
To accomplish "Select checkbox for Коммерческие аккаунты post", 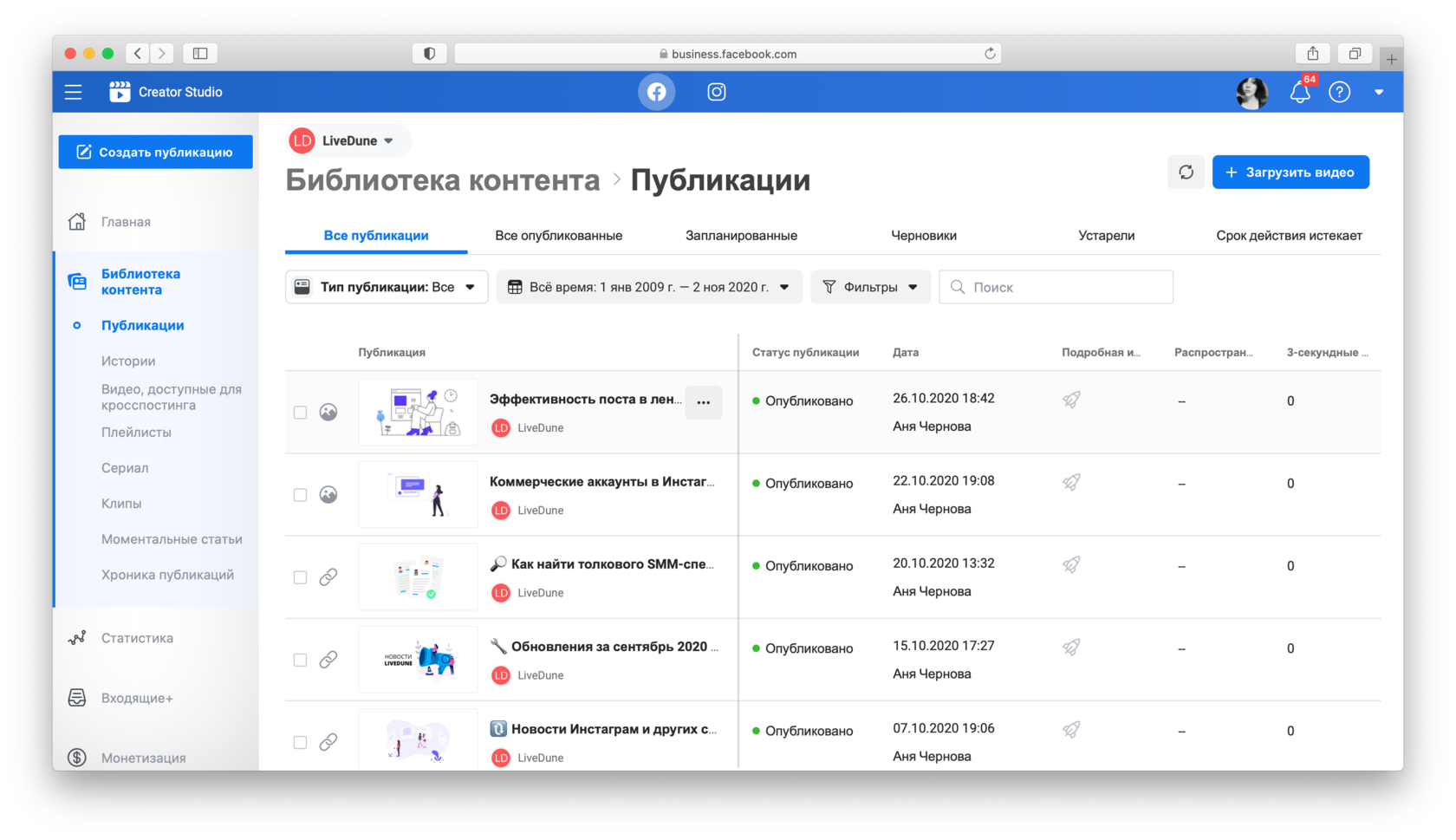I will 300,495.
